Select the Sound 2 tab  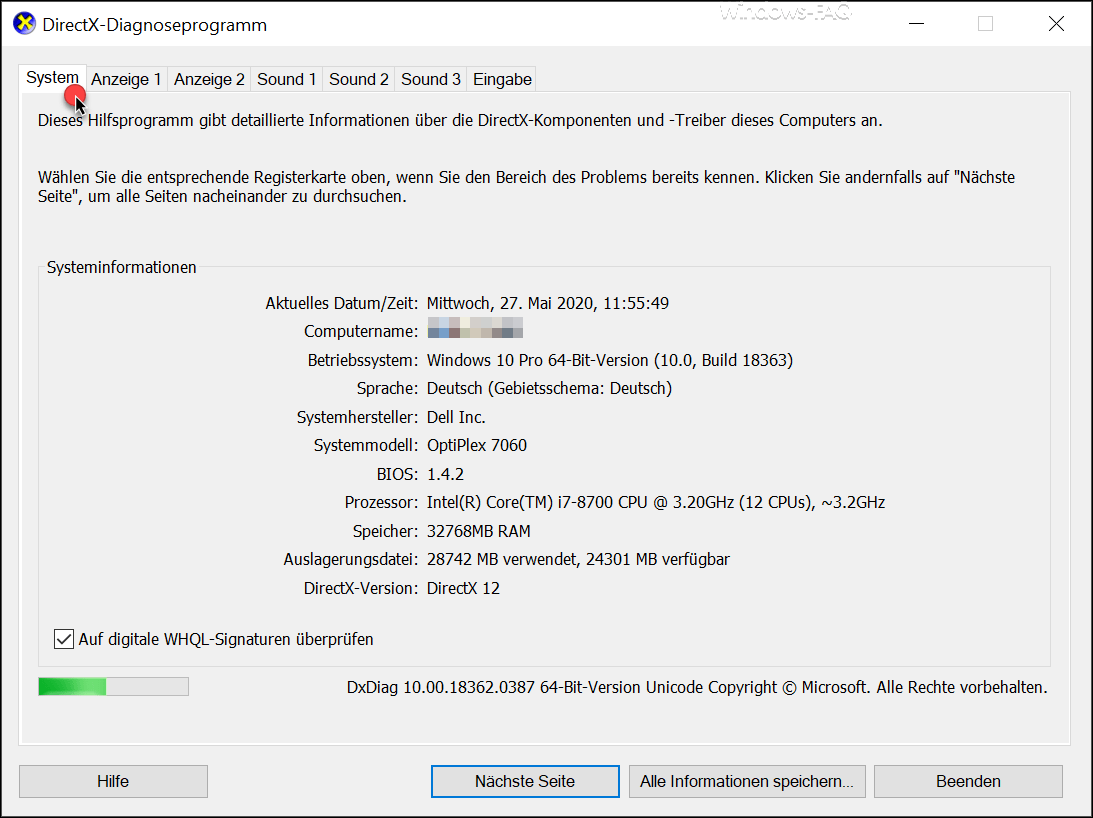pyautogui.click(x=358, y=79)
